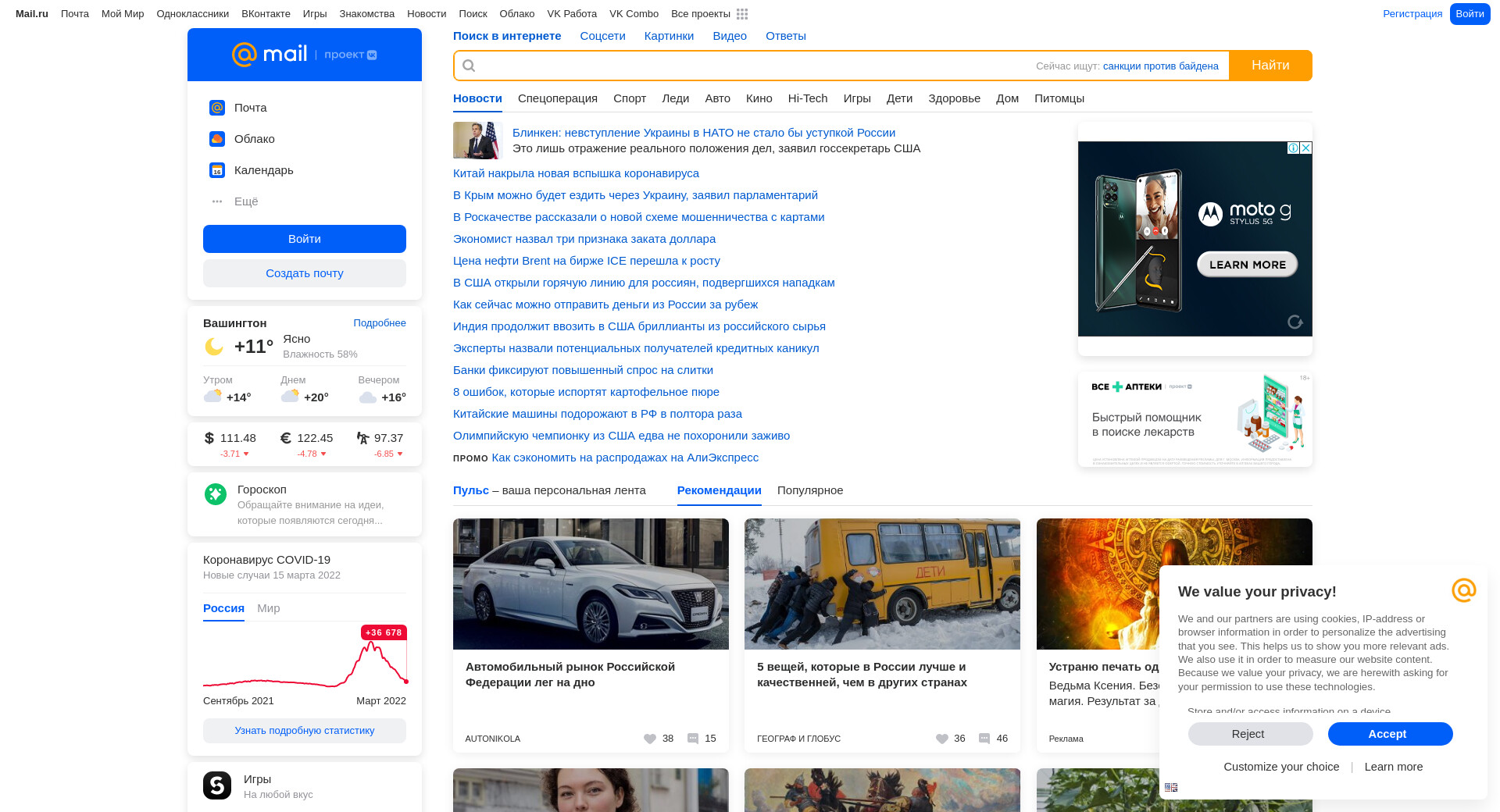
Task: Open the Спорт news category tab
Action: [x=630, y=98]
